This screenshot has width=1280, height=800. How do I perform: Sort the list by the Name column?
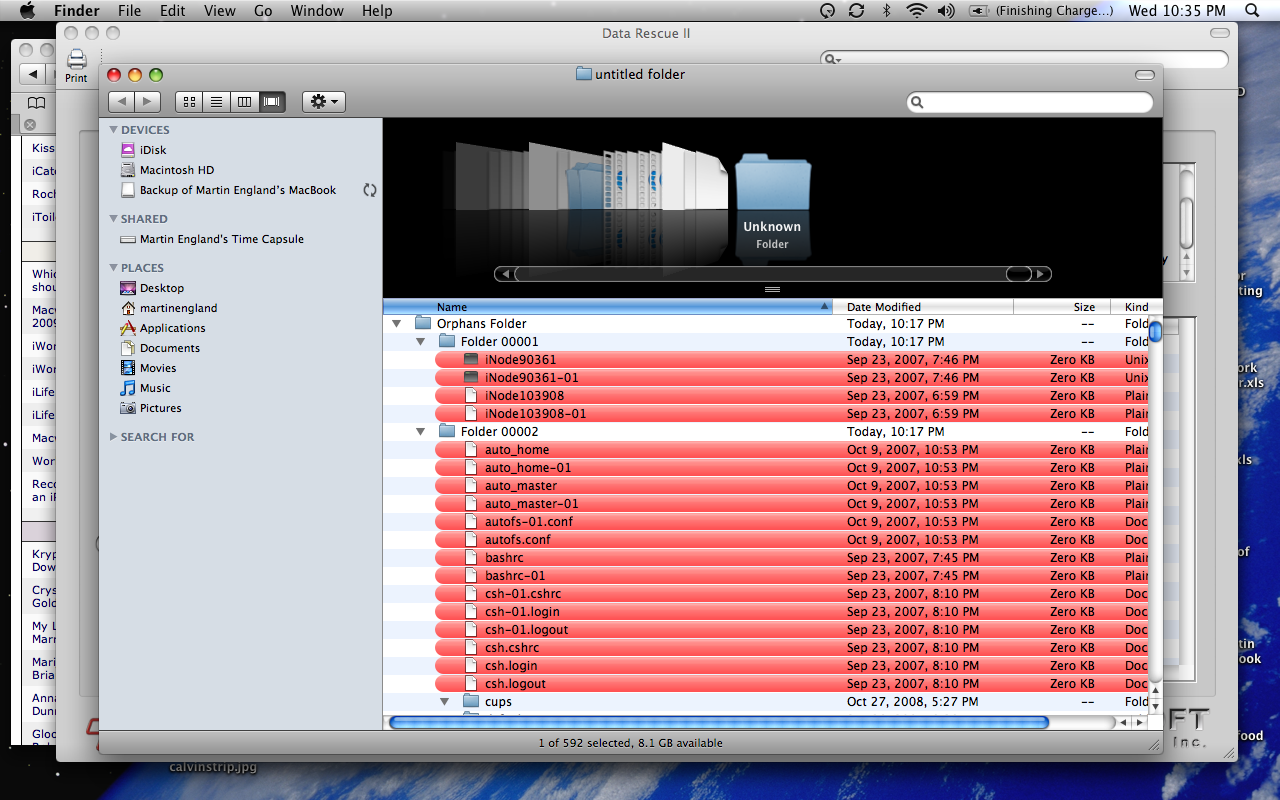point(608,307)
